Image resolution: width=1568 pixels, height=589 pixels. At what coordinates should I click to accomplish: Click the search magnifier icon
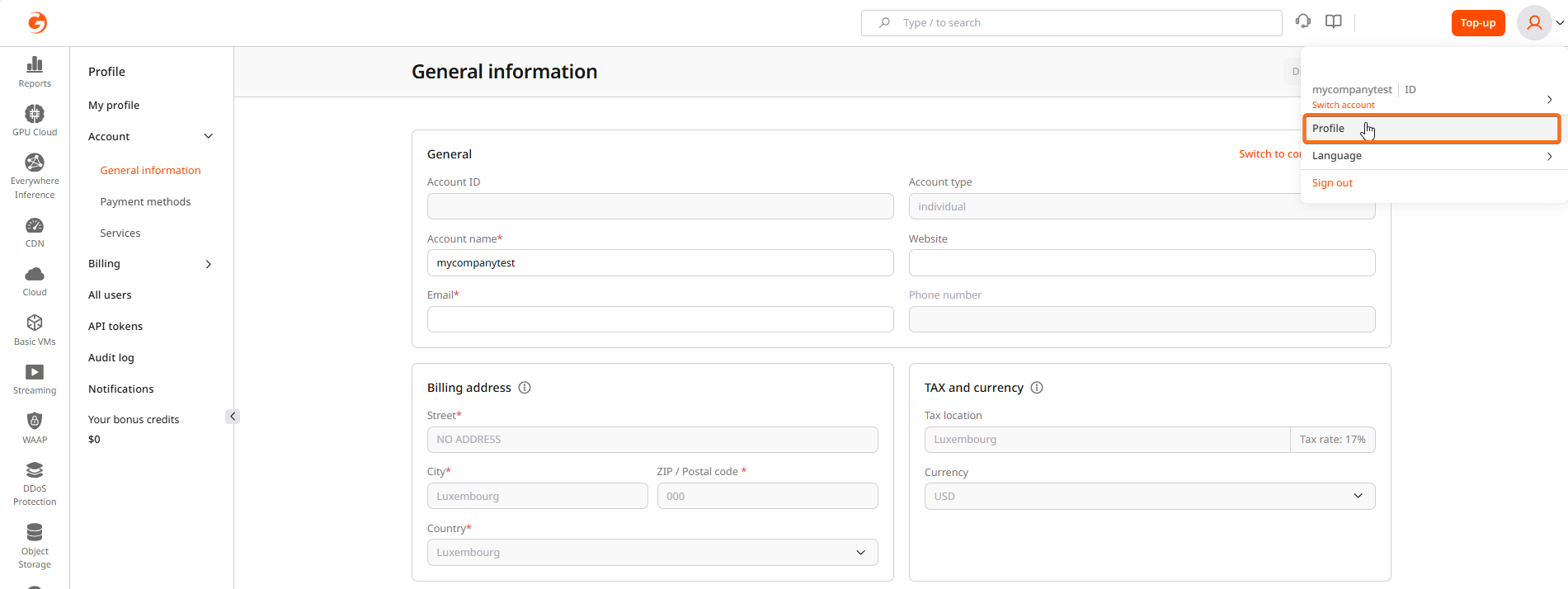884,23
